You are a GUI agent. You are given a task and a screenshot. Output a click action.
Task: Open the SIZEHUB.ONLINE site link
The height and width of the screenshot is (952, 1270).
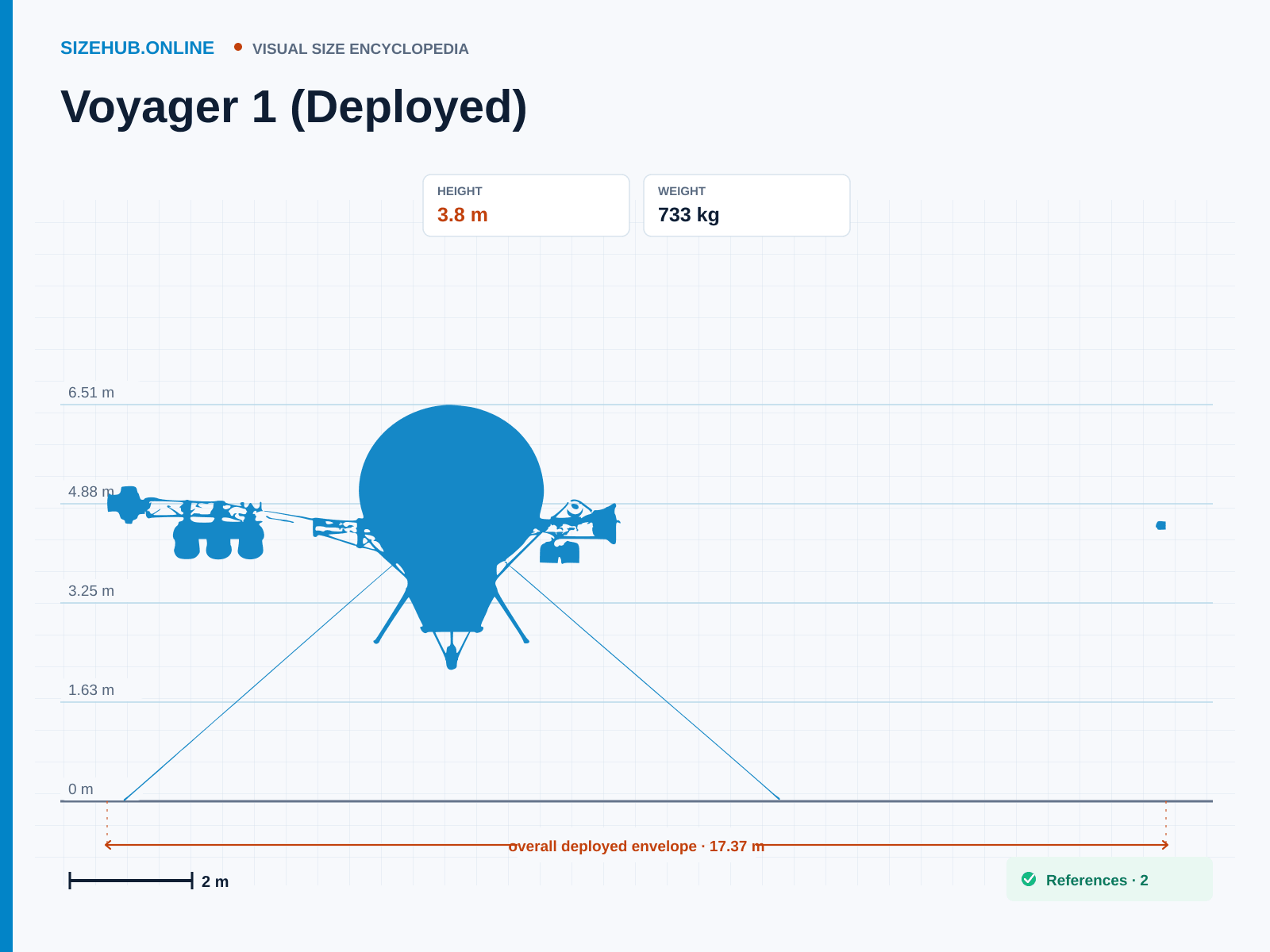pos(137,48)
